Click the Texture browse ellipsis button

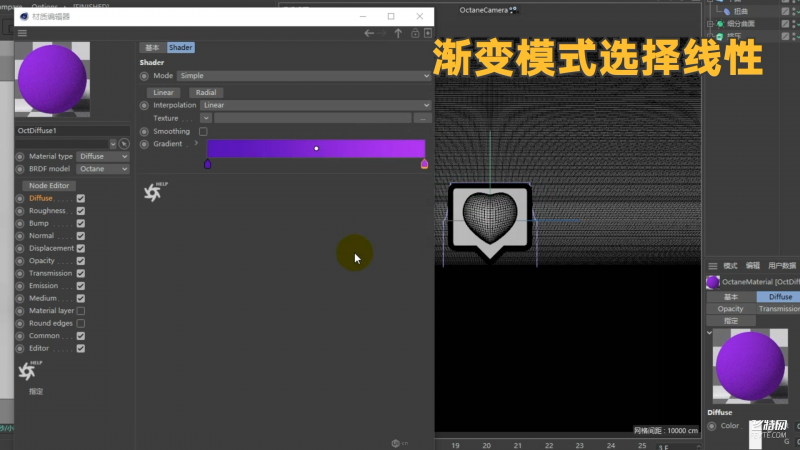pos(422,118)
